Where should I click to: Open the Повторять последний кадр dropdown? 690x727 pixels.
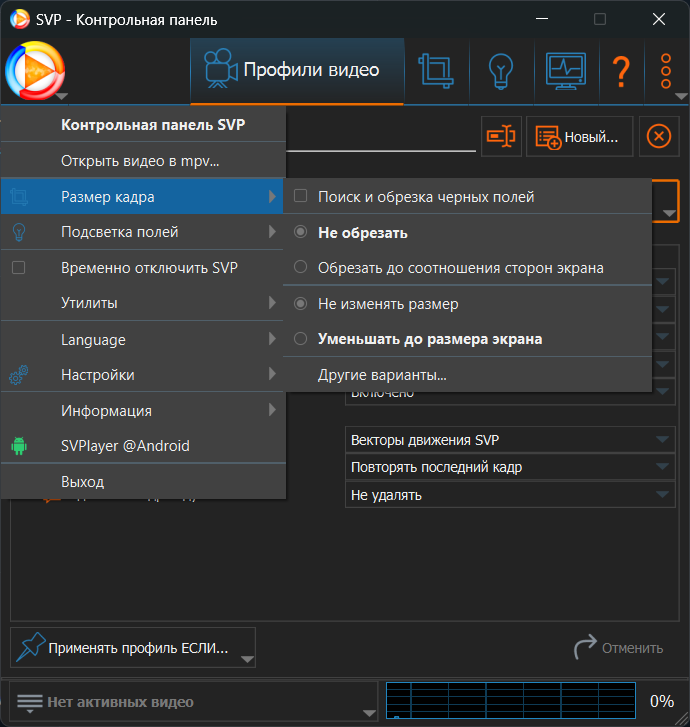510,467
